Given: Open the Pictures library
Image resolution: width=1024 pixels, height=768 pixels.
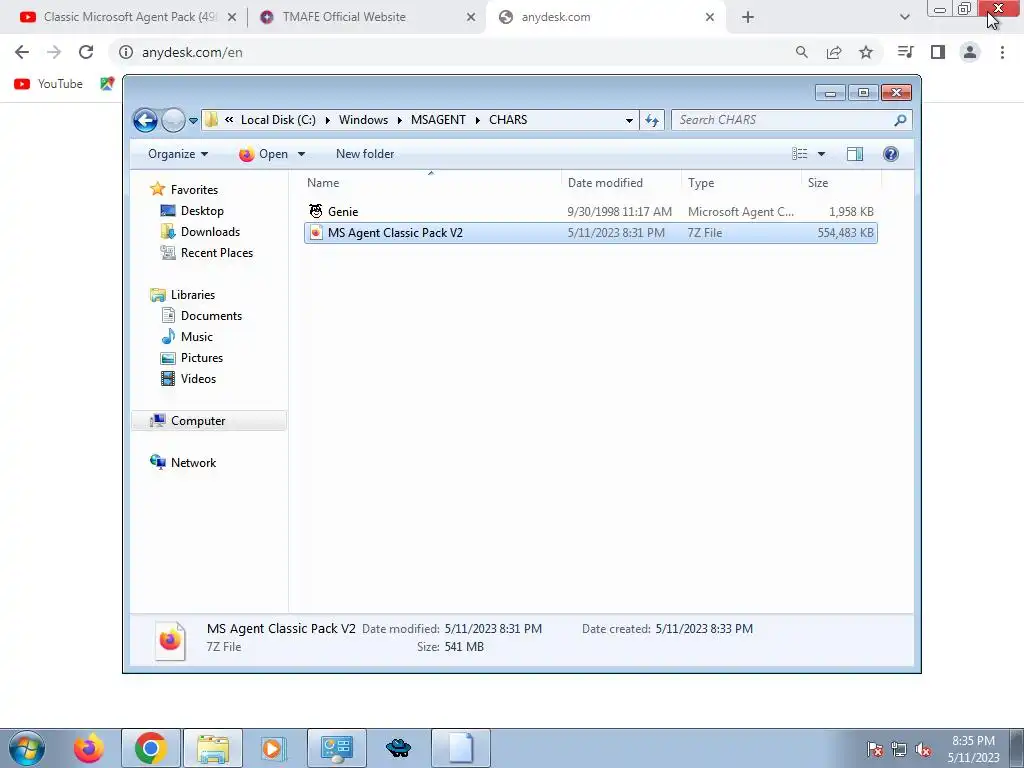Looking at the screenshot, I should point(202,358).
